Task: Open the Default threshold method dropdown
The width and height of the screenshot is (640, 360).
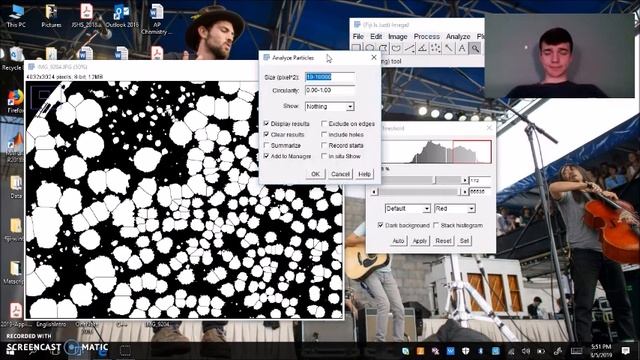Action: tap(407, 209)
